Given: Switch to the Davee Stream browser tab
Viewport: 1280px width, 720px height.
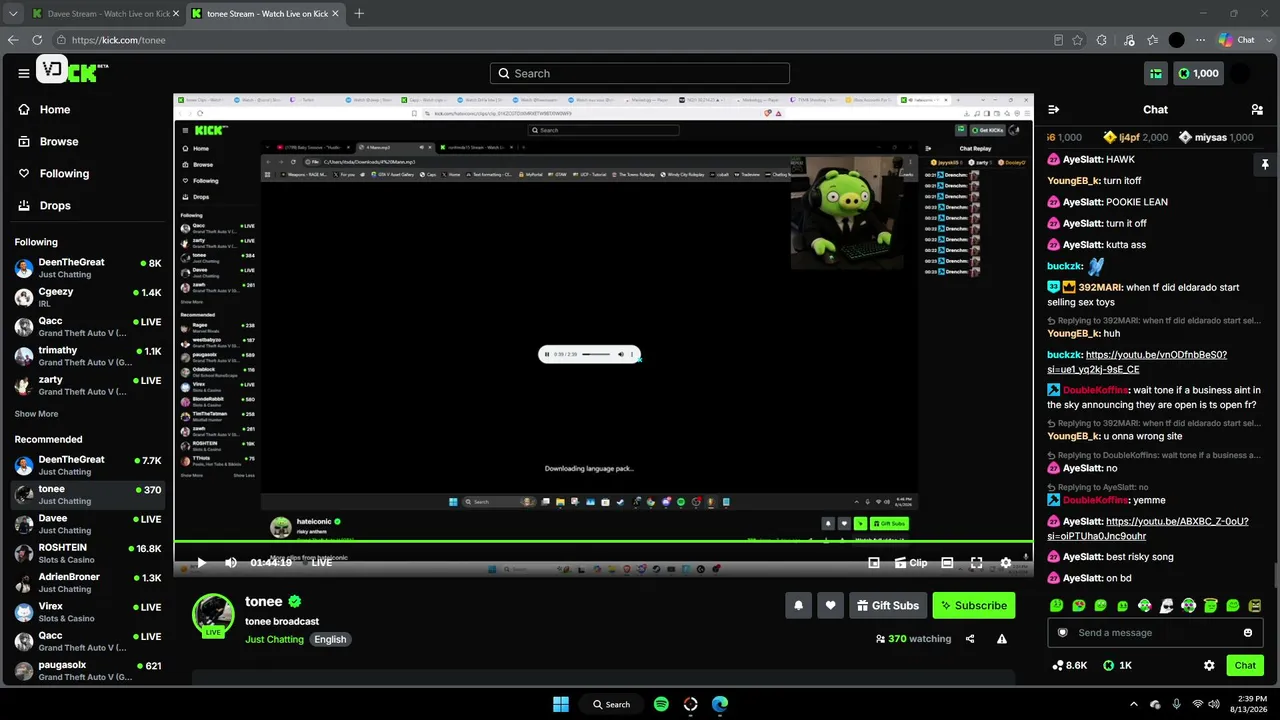Looking at the screenshot, I should [x=104, y=14].
